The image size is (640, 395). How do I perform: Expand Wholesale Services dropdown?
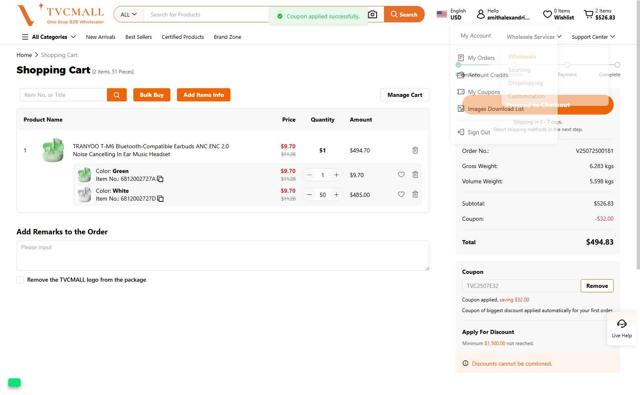(534, 37)
